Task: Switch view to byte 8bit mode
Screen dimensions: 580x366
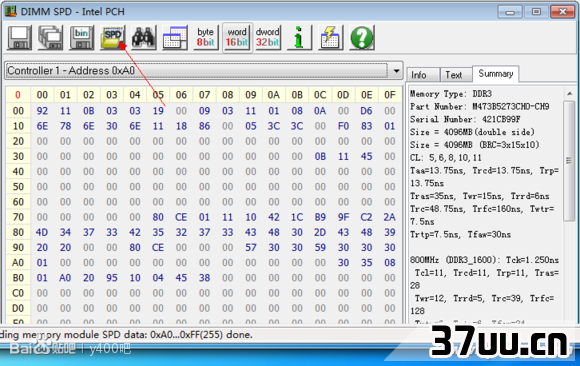Action: (206, 38)
